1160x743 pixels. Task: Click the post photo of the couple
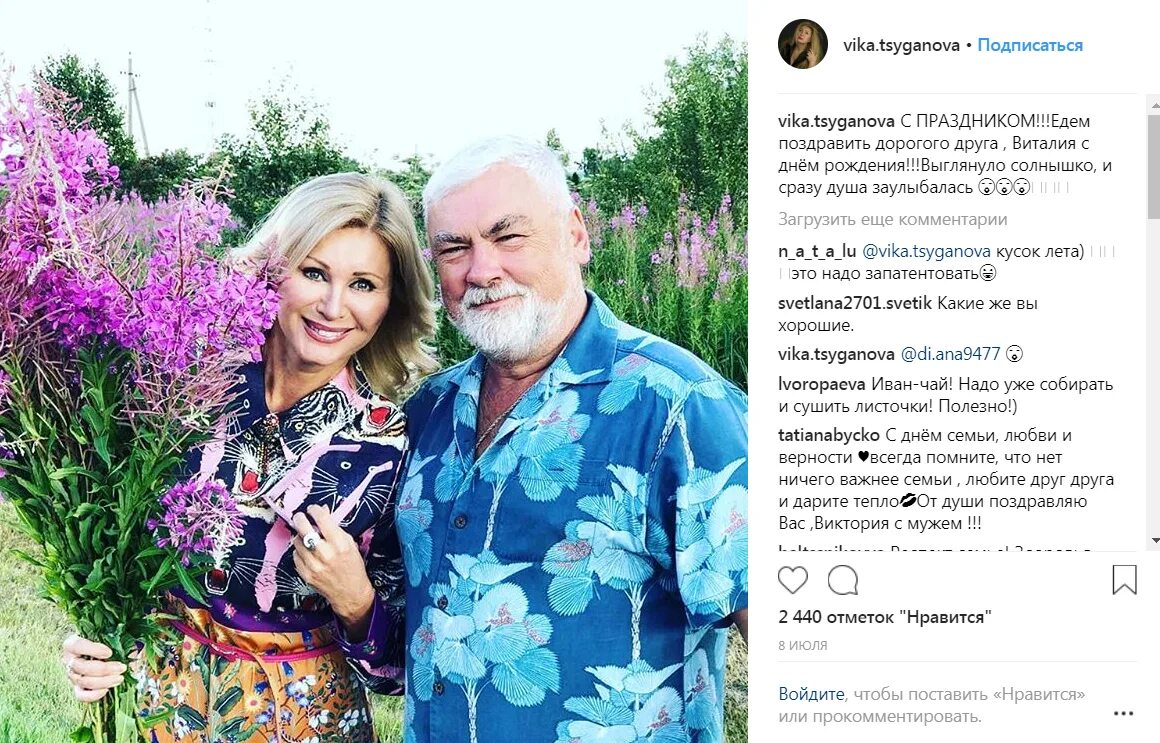[x=374, y=372]
